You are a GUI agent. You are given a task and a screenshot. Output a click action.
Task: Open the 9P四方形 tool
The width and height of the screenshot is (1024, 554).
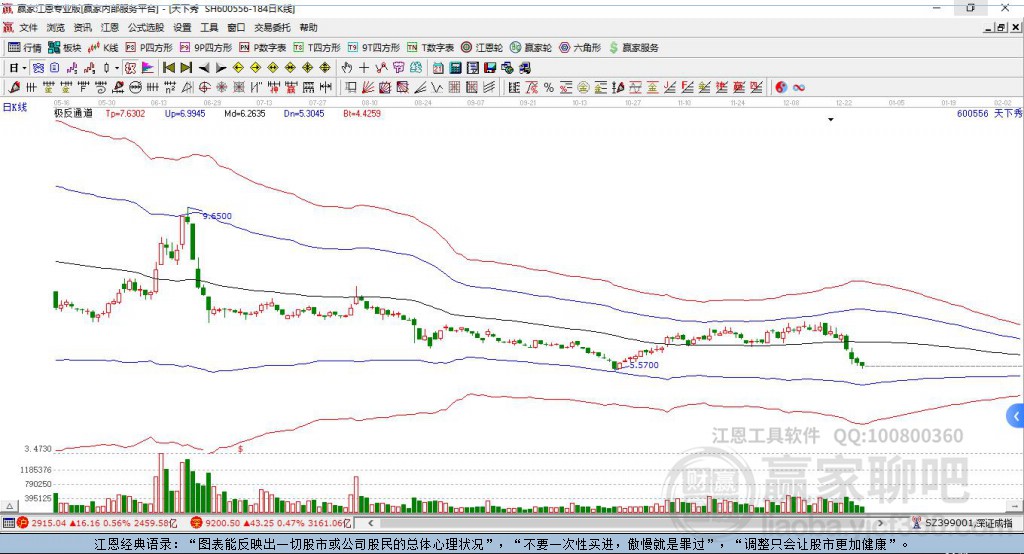point(206,48)
